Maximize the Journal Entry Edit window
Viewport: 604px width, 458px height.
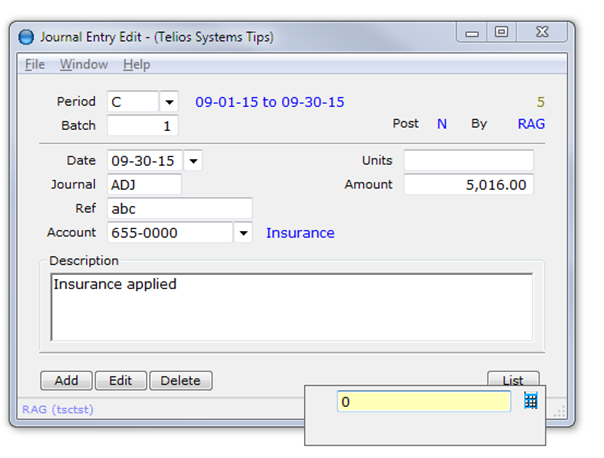(502, 33)
